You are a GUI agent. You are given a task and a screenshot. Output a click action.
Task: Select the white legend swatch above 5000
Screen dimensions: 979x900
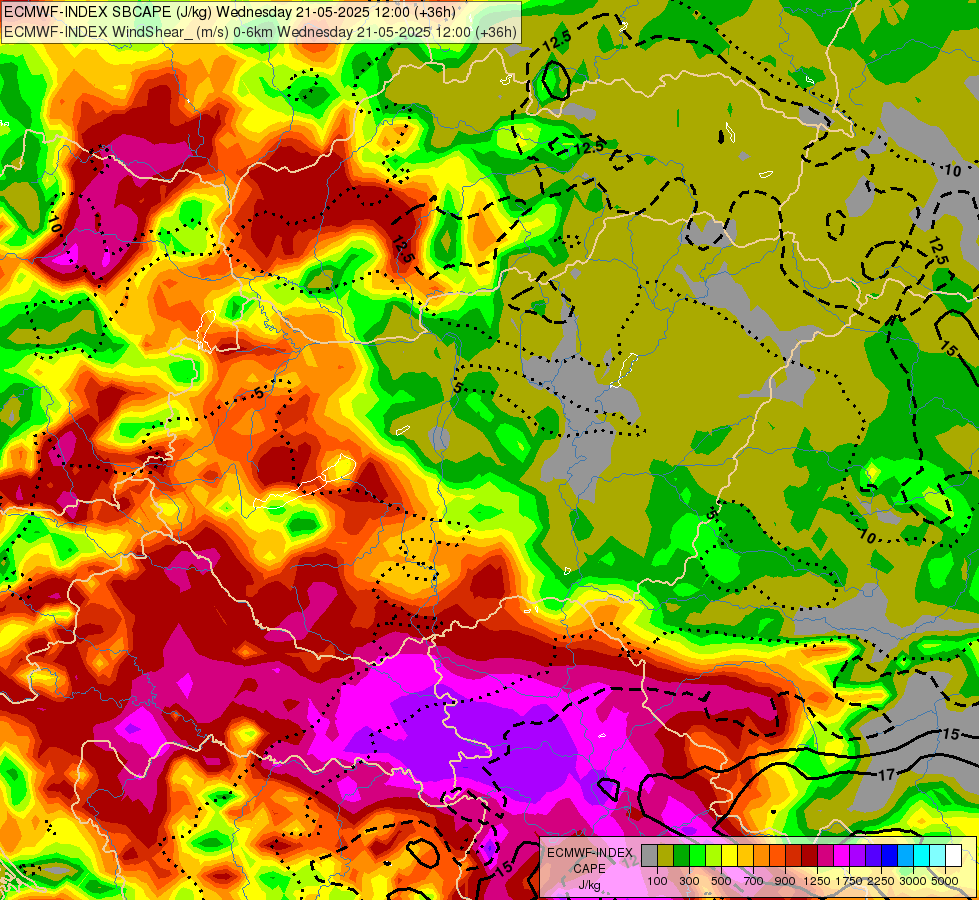953,856
